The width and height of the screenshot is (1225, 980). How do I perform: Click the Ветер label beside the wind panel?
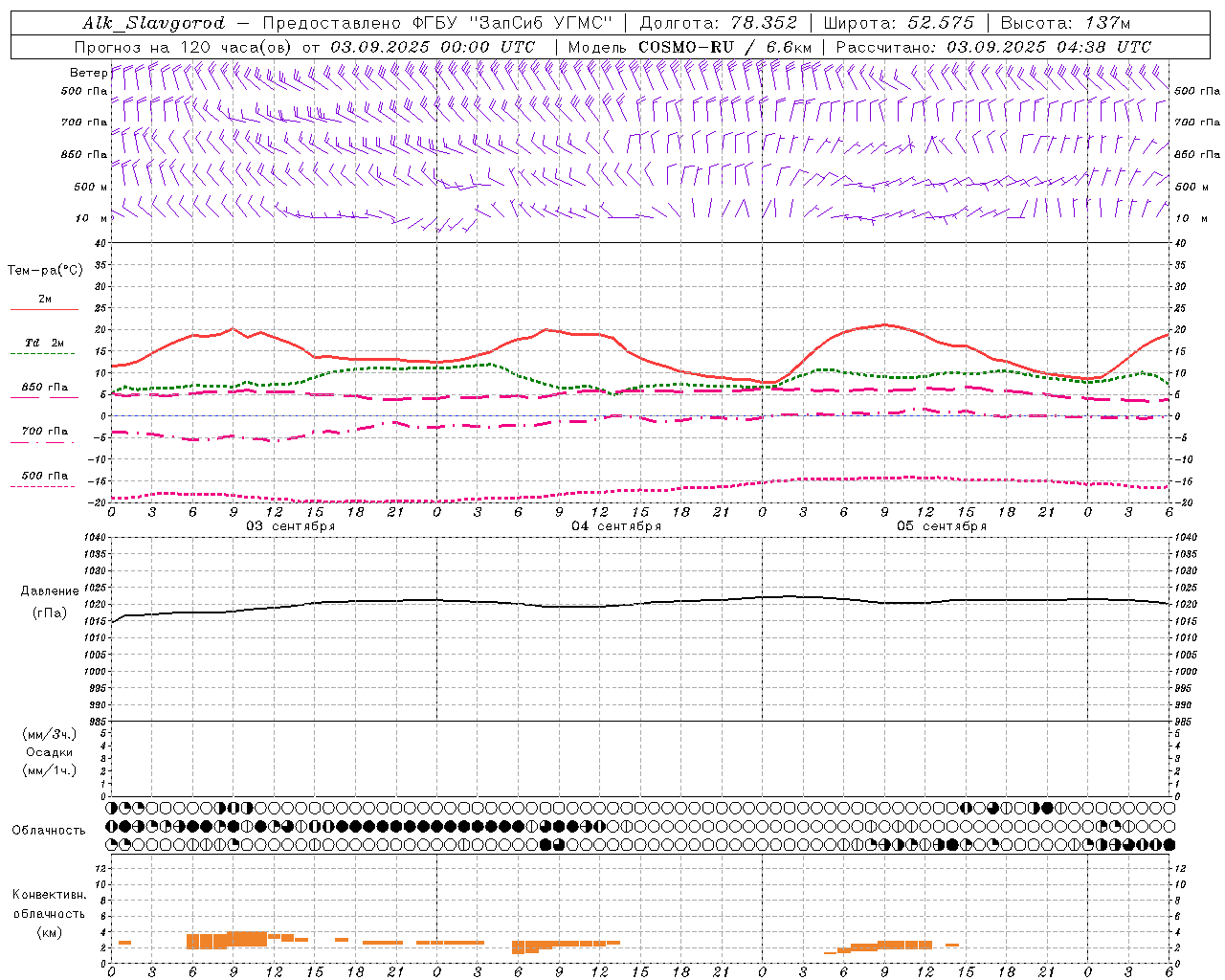tap(88, 73)
